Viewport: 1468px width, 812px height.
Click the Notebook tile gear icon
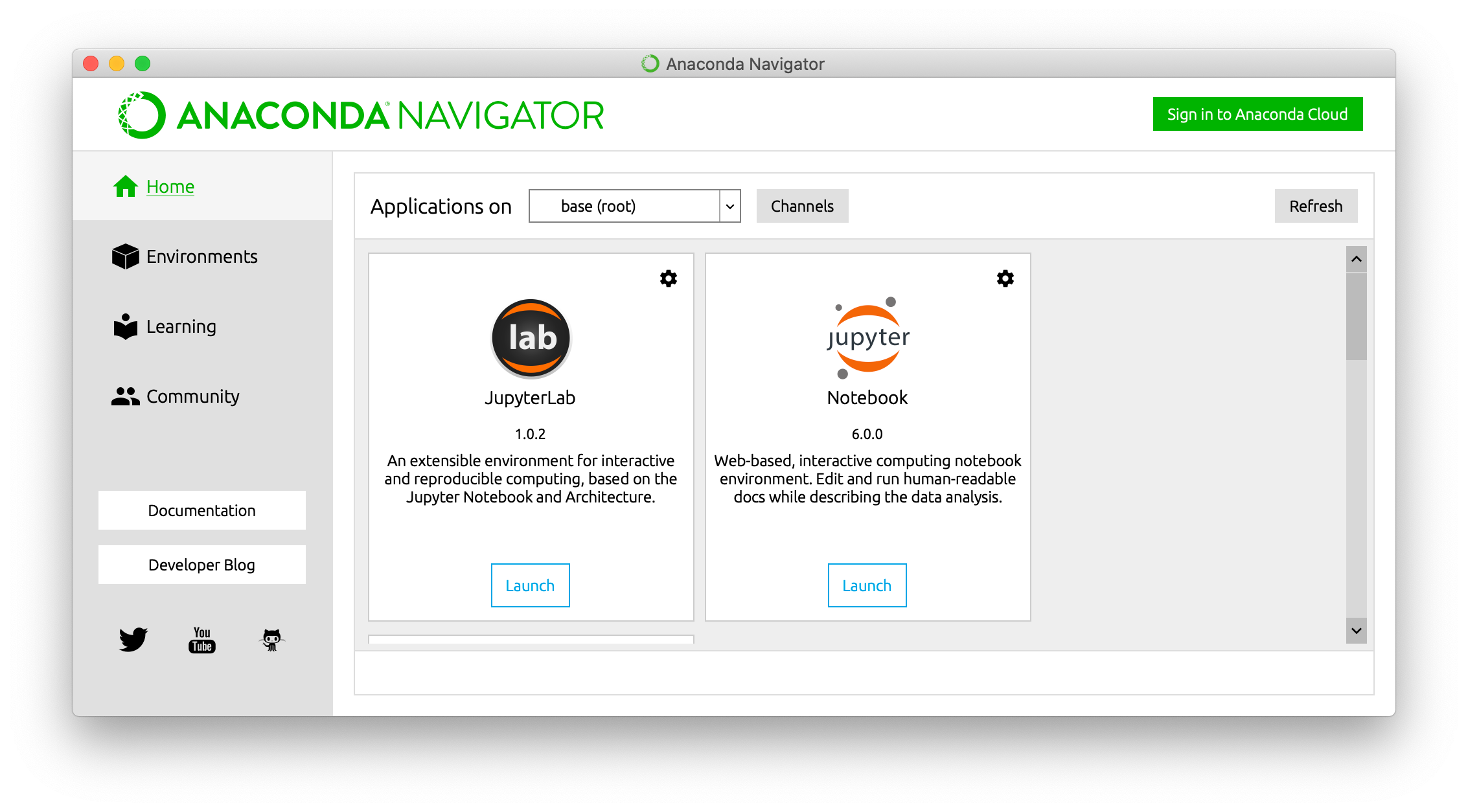click(x=1005, y=278)
